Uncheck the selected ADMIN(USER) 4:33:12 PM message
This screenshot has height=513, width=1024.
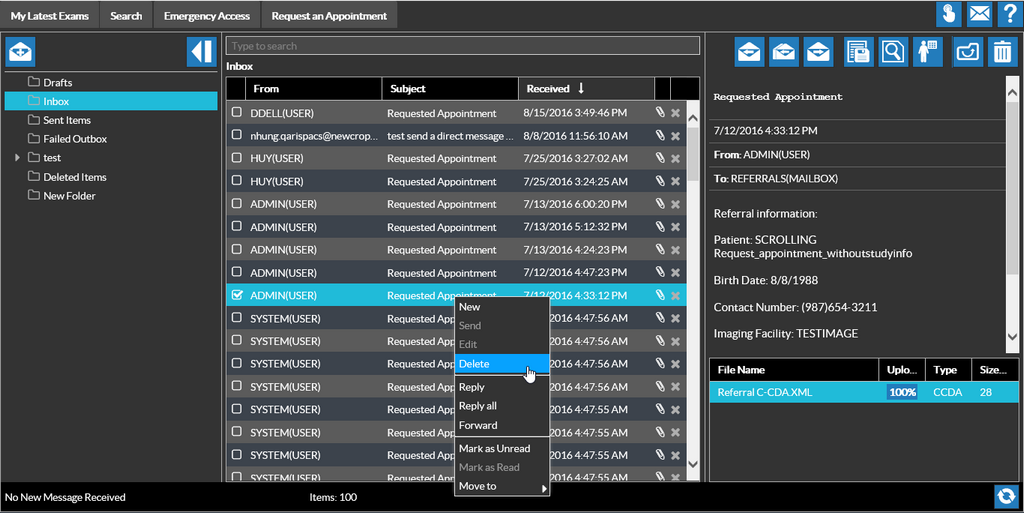click(x=237, y=295)
